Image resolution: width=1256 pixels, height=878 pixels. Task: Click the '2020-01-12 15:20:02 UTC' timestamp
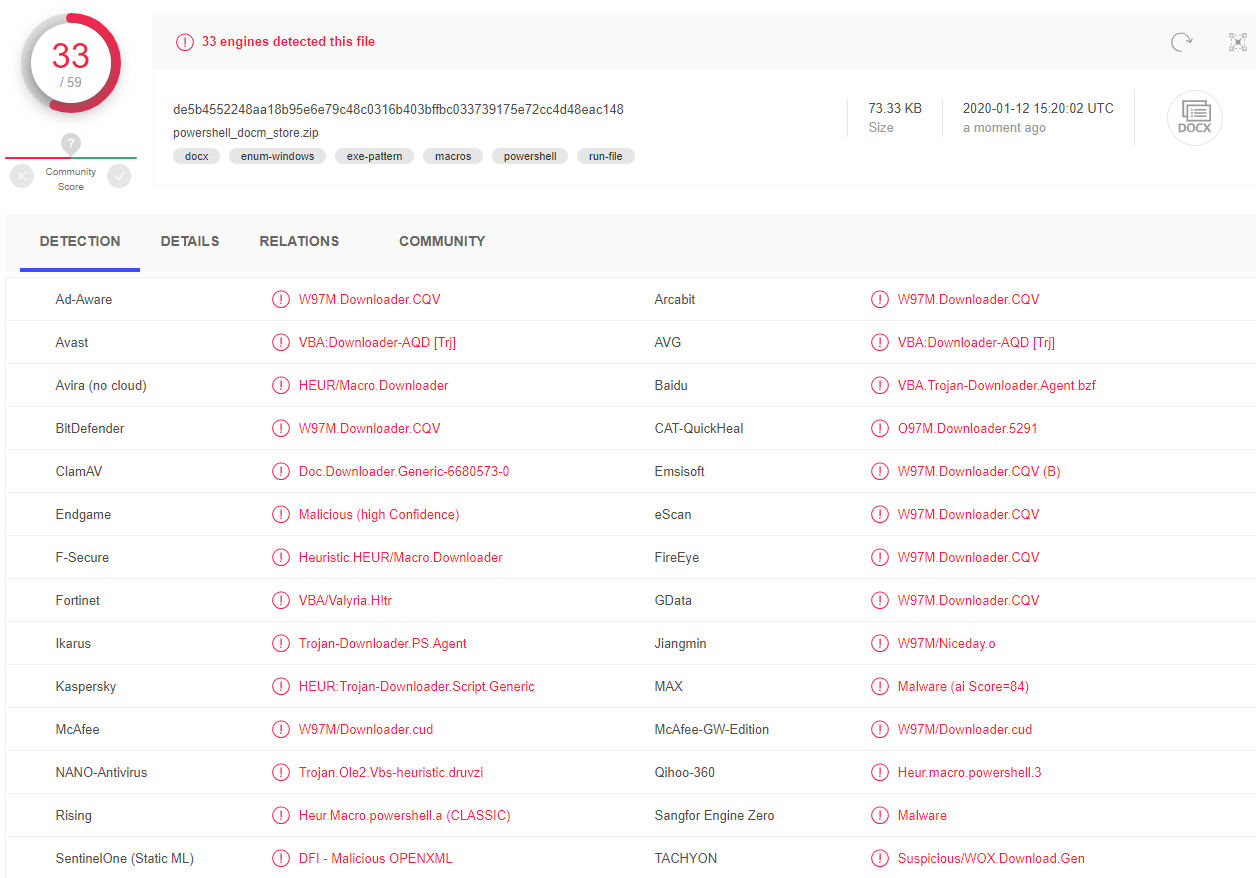(1038, 108)
